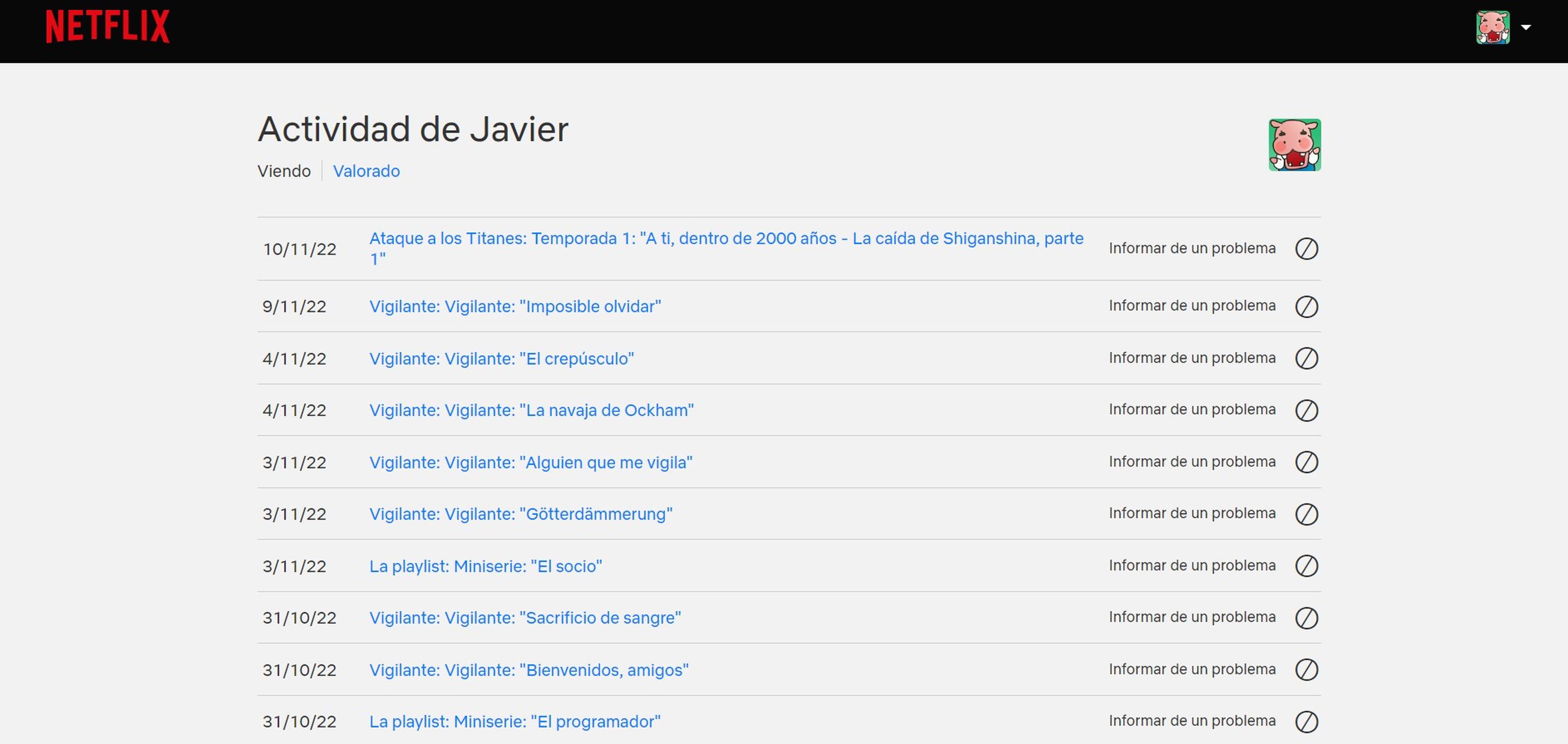Expand the account dropdown arrow in the header
This screenshot has height=744, width=1568.
pos(1526,27)
